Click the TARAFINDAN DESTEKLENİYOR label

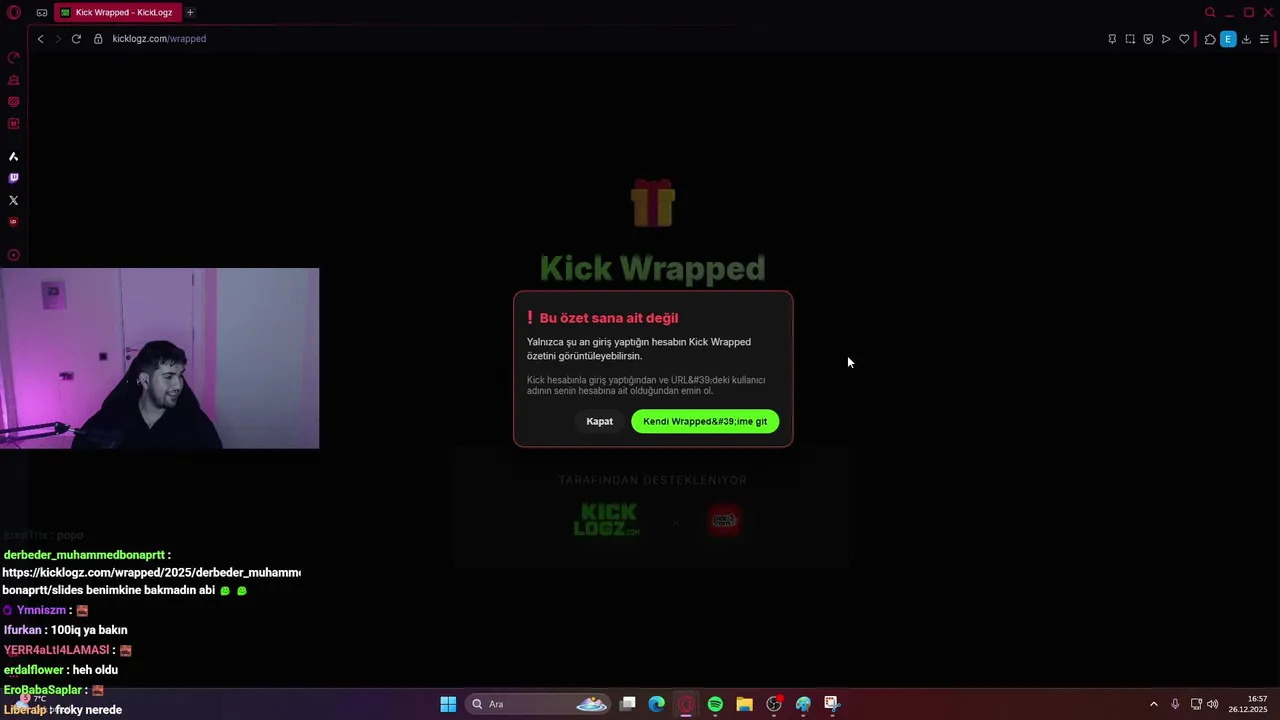pyautogui.click(x=653, y=480)
